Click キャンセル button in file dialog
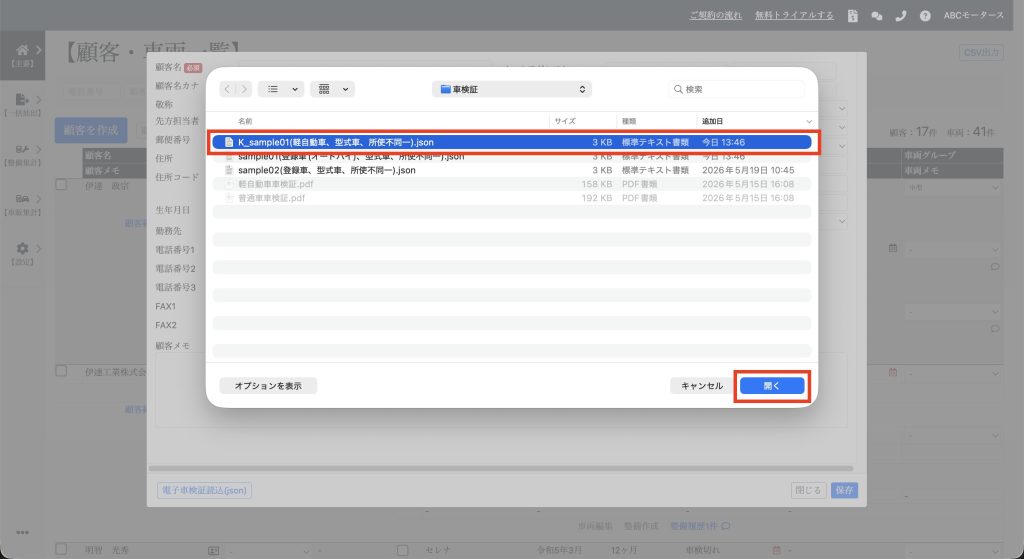 tap(702, 386)
